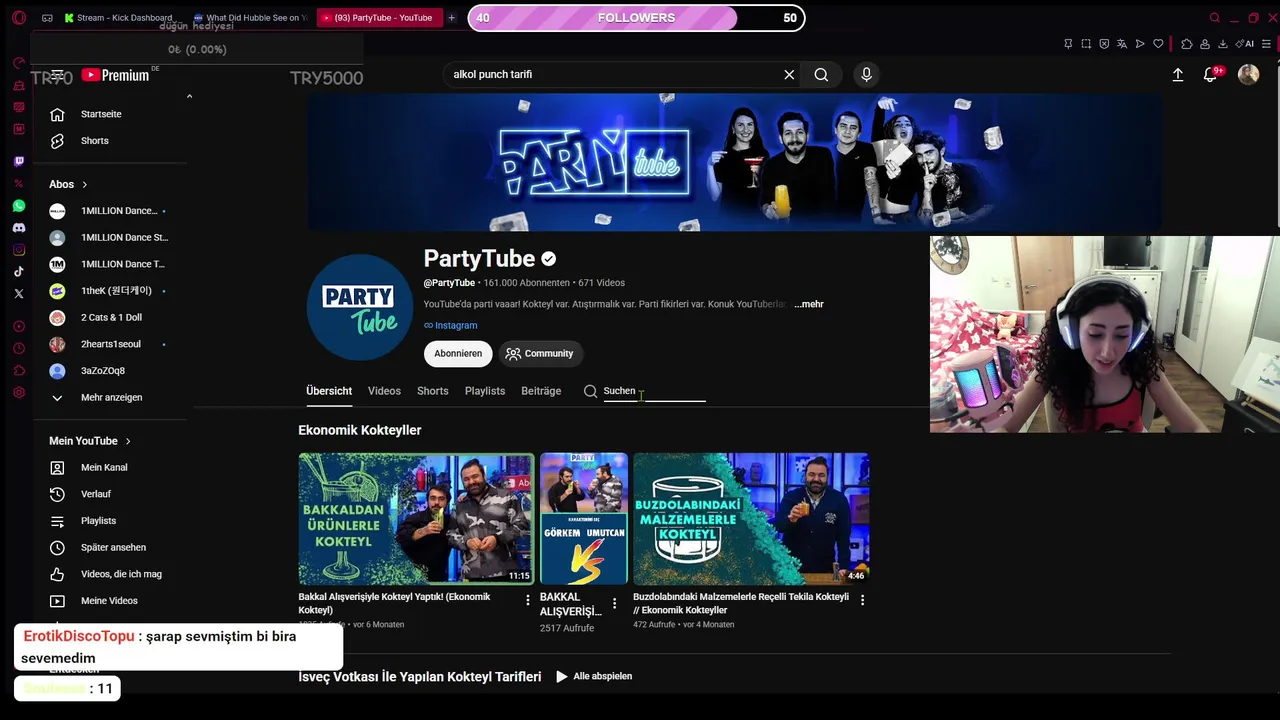Viewport: 1280px width, 720px height.
Task: Expand Mehr anzeigen in subscriptions
Action: (x=110, y=397)
